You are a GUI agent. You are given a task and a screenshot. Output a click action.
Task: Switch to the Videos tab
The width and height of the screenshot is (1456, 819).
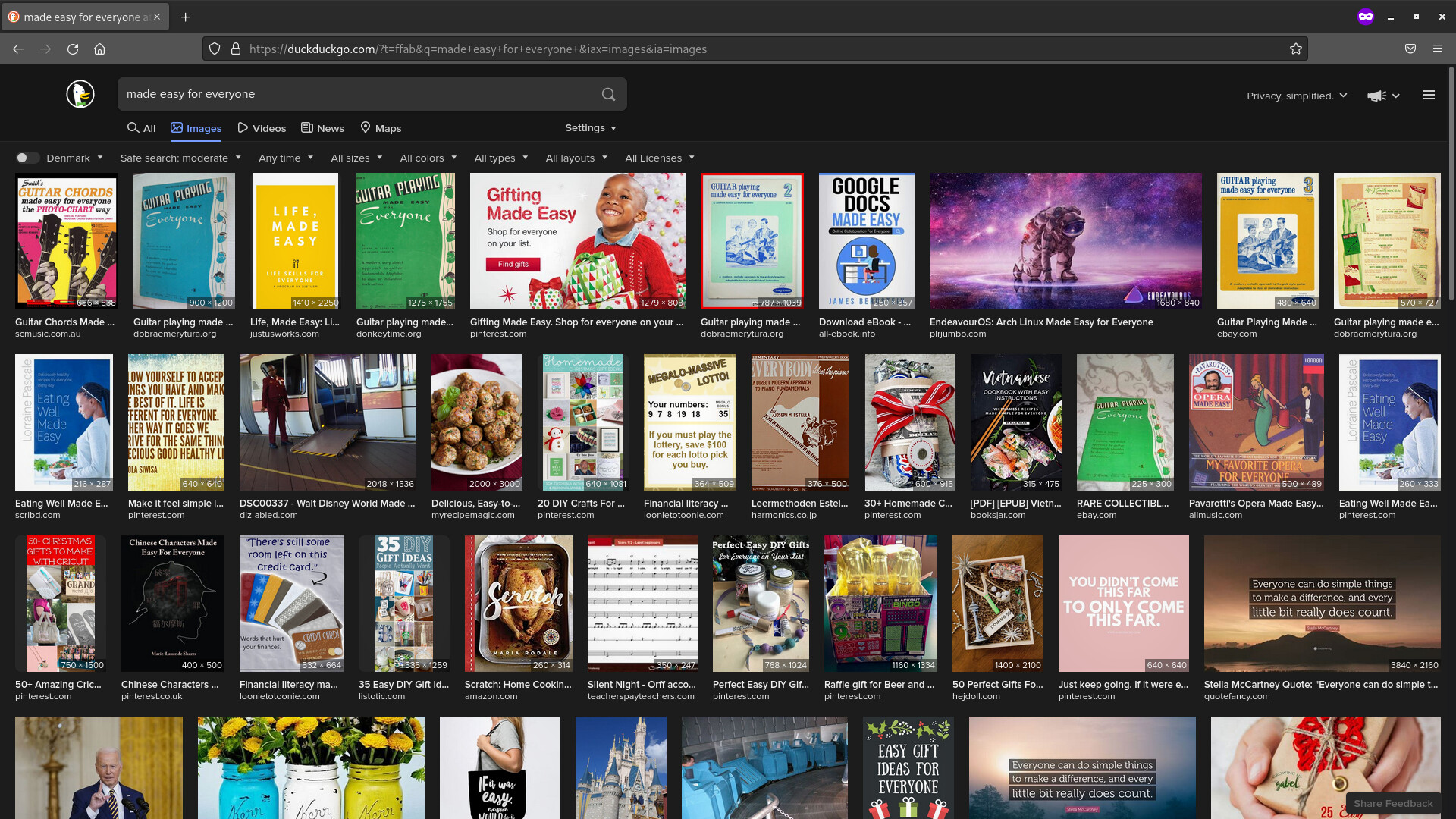click(x=262, y=128)
